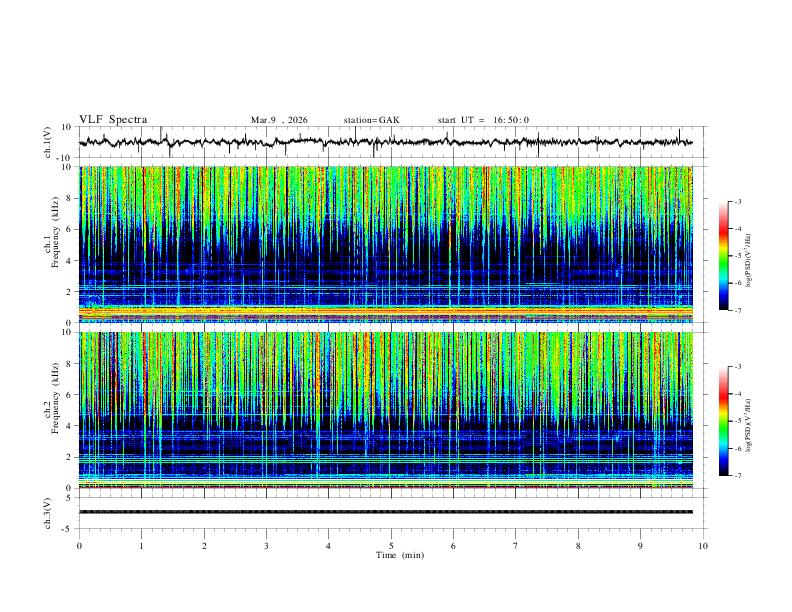This screenshot has height=612, width=792.
Task: Click the date text 'Mar.9 , 2026'
Action: [279, 120]
